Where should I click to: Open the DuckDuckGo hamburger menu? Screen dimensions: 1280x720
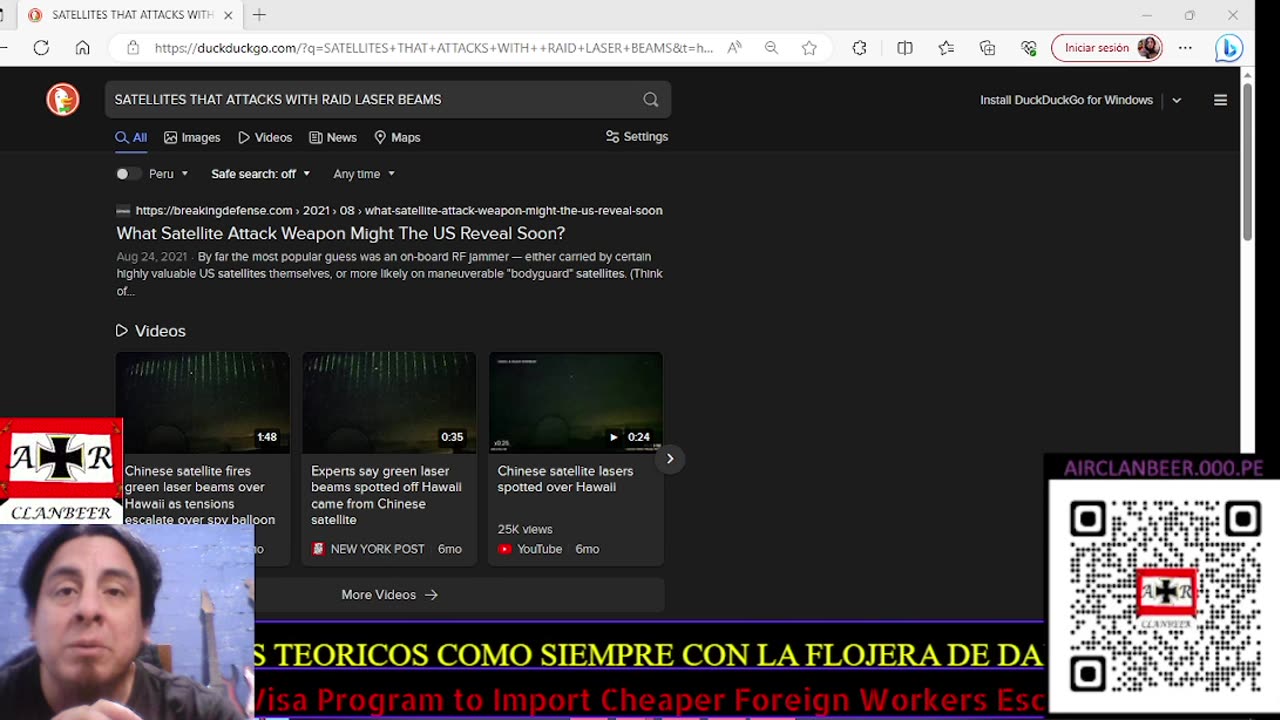[x=1220, y=100]
